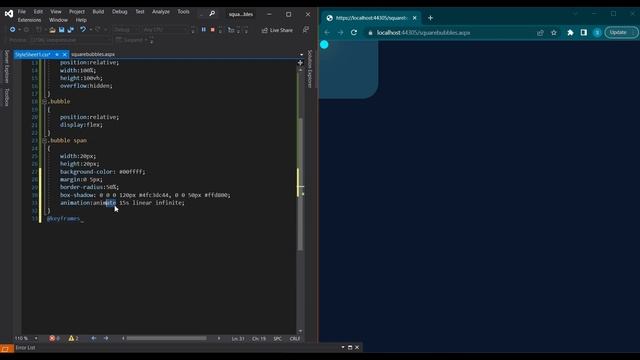Open the Process dropdown in debug toolbar

[60, 40]
